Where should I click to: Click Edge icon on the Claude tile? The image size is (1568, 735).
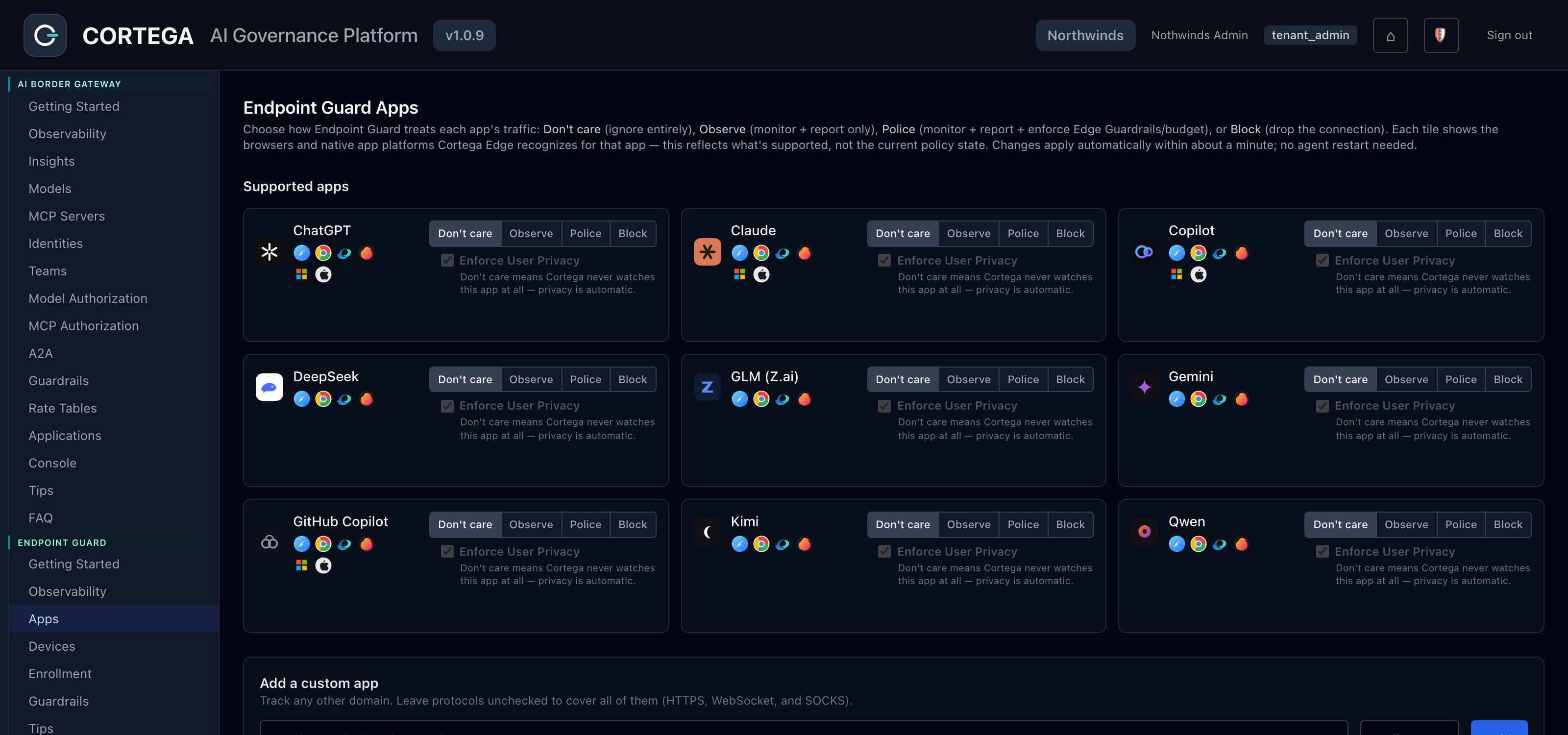[x=783, y=253]
